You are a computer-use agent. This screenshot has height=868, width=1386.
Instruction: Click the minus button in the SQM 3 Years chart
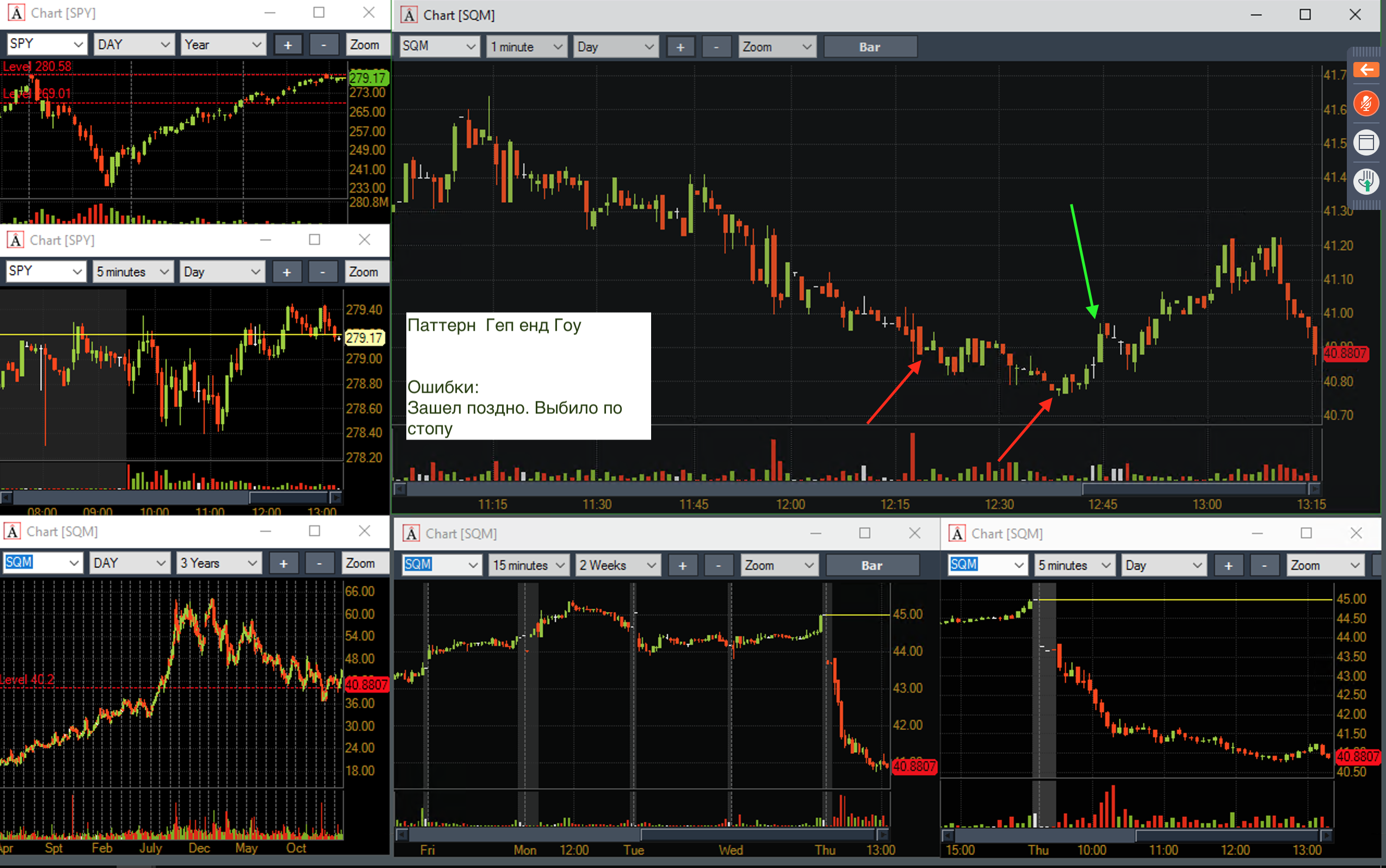click(319, 564)
